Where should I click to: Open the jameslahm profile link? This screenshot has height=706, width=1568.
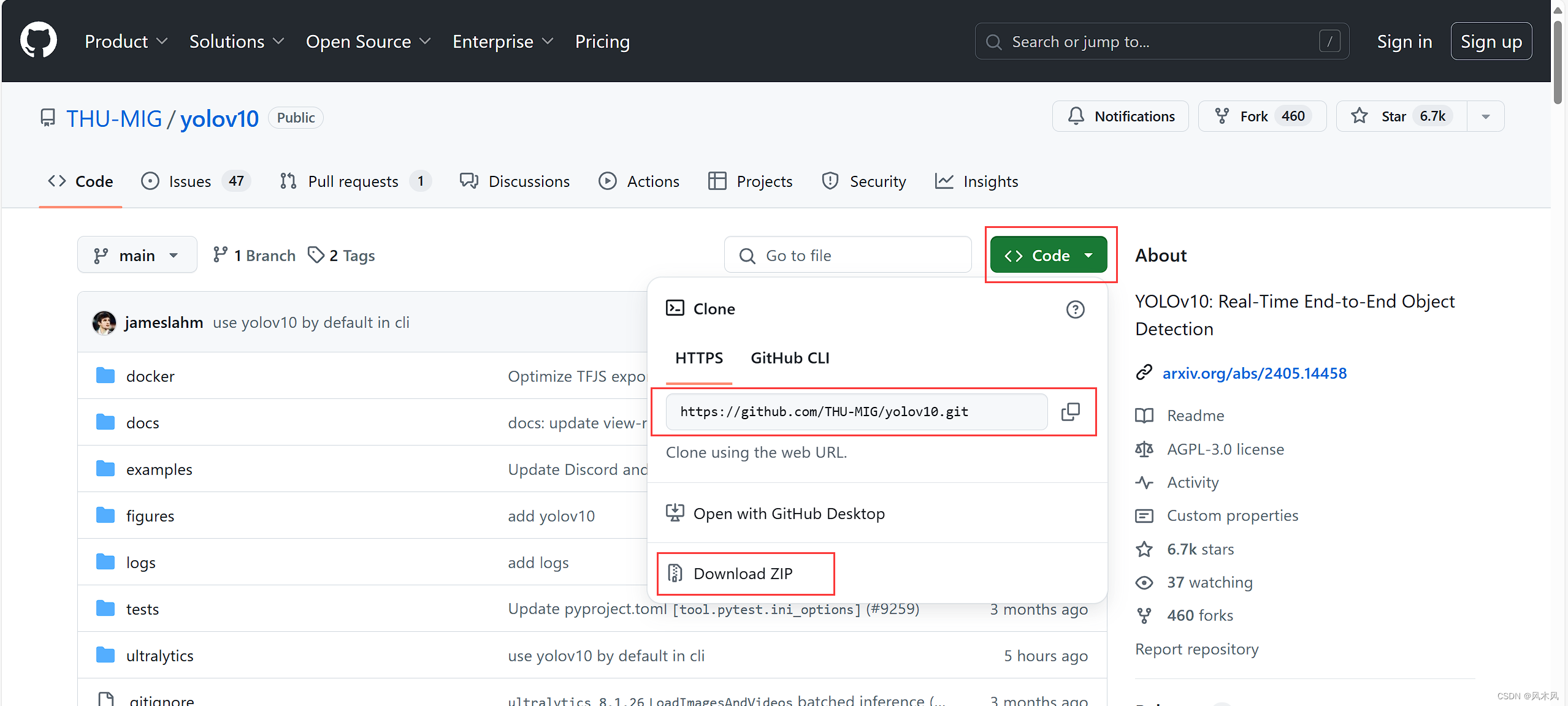click(163, 322)
